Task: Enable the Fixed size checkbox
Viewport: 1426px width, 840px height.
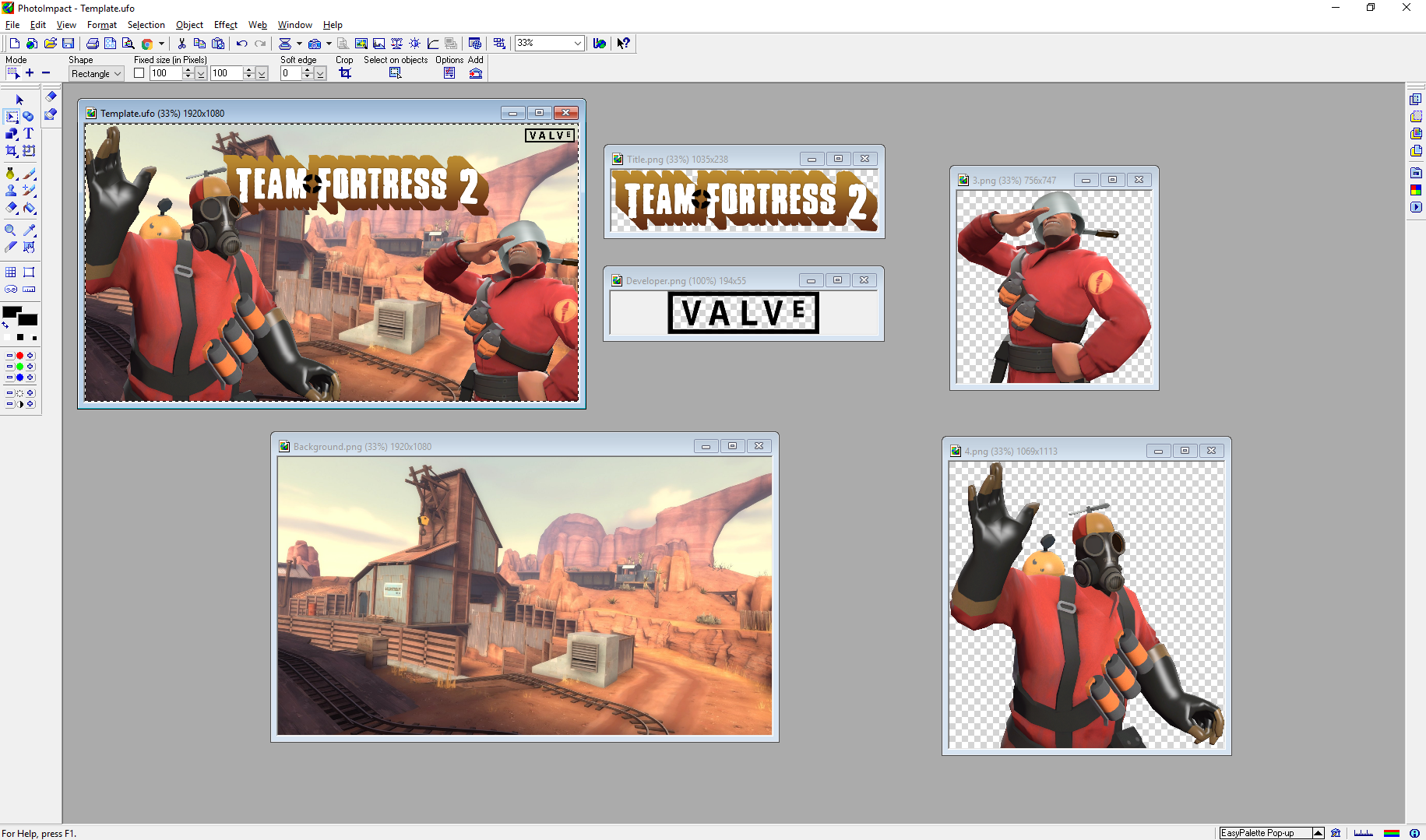Action: pyautogui.click(x=139, y=73)
